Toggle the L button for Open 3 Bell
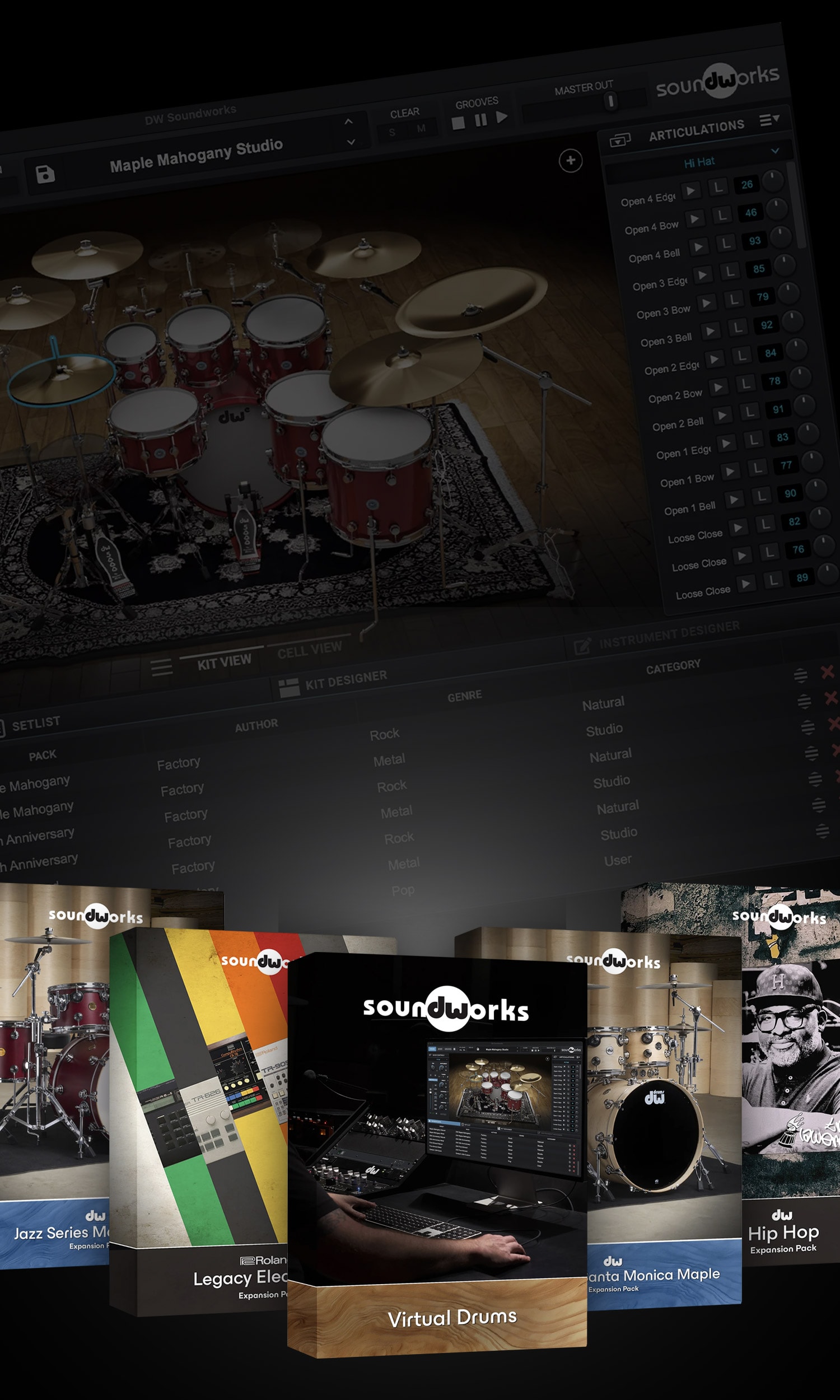The height and width of the screenshot is (1400, 840). tap(738, 328)
